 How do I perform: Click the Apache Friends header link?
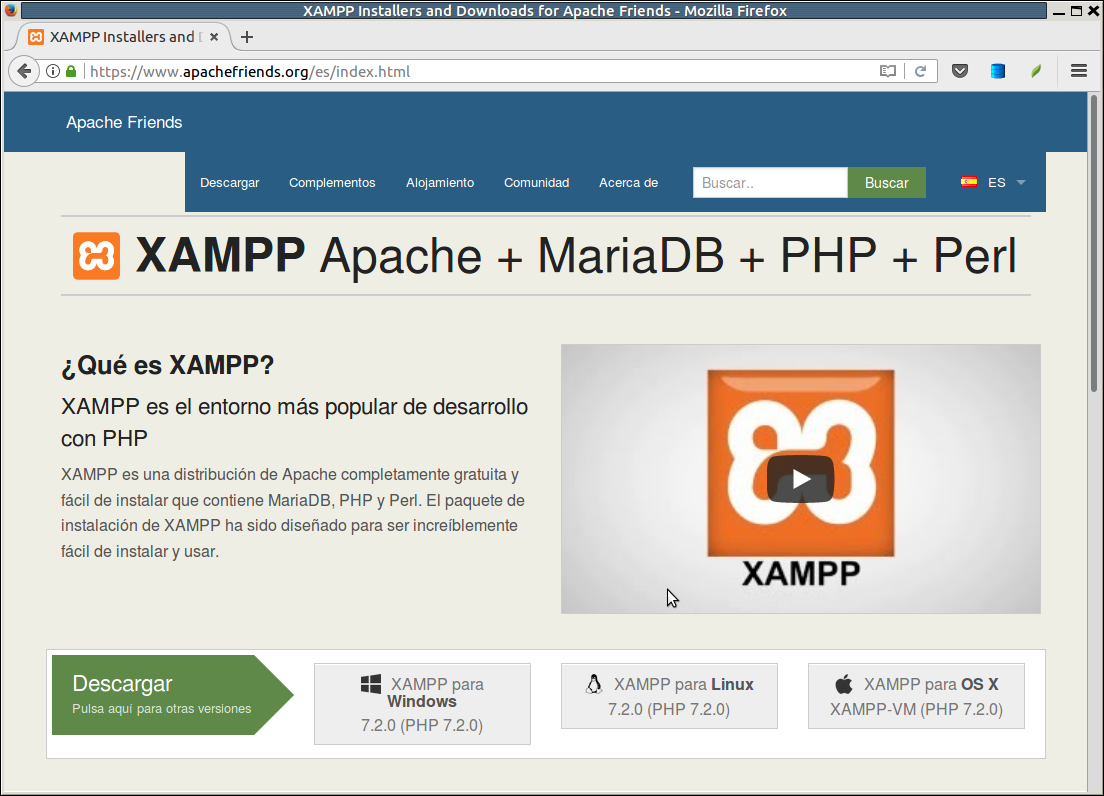tap(124, 122)
